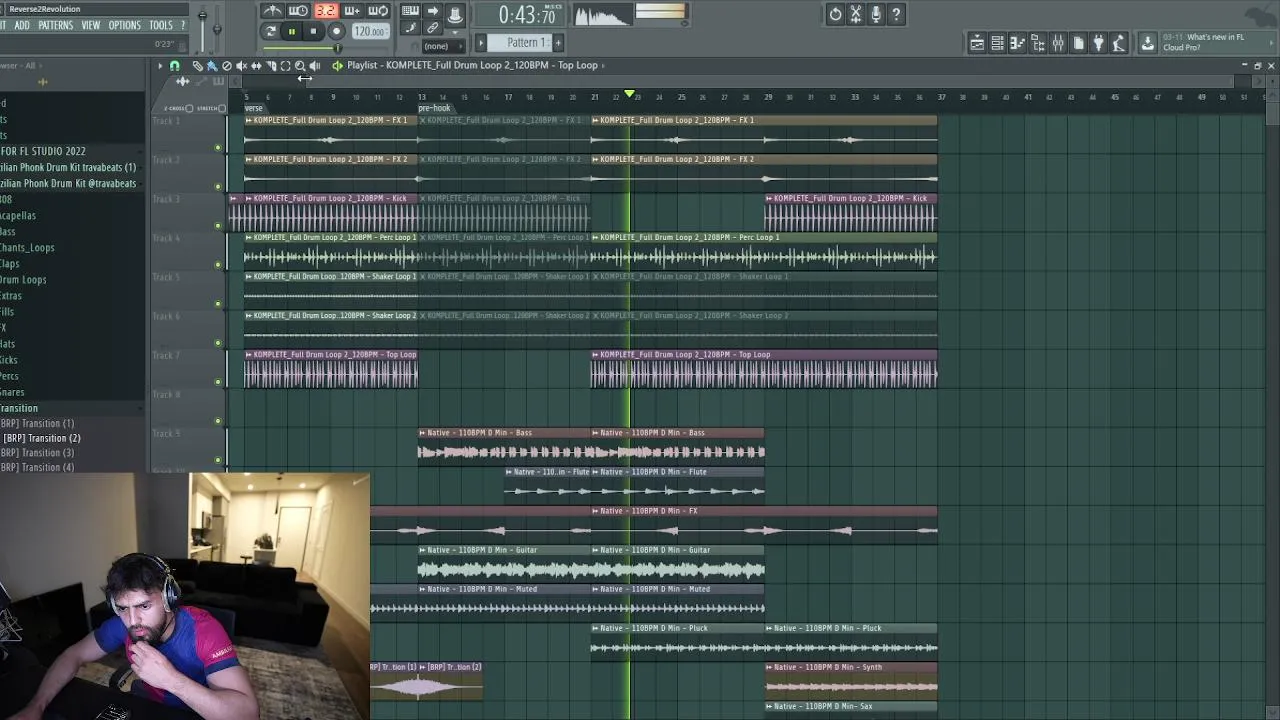Toggle the Playlist snap magnet
Screen dimensions: 1280x720
pyautogui.click(x=174, y=66)
